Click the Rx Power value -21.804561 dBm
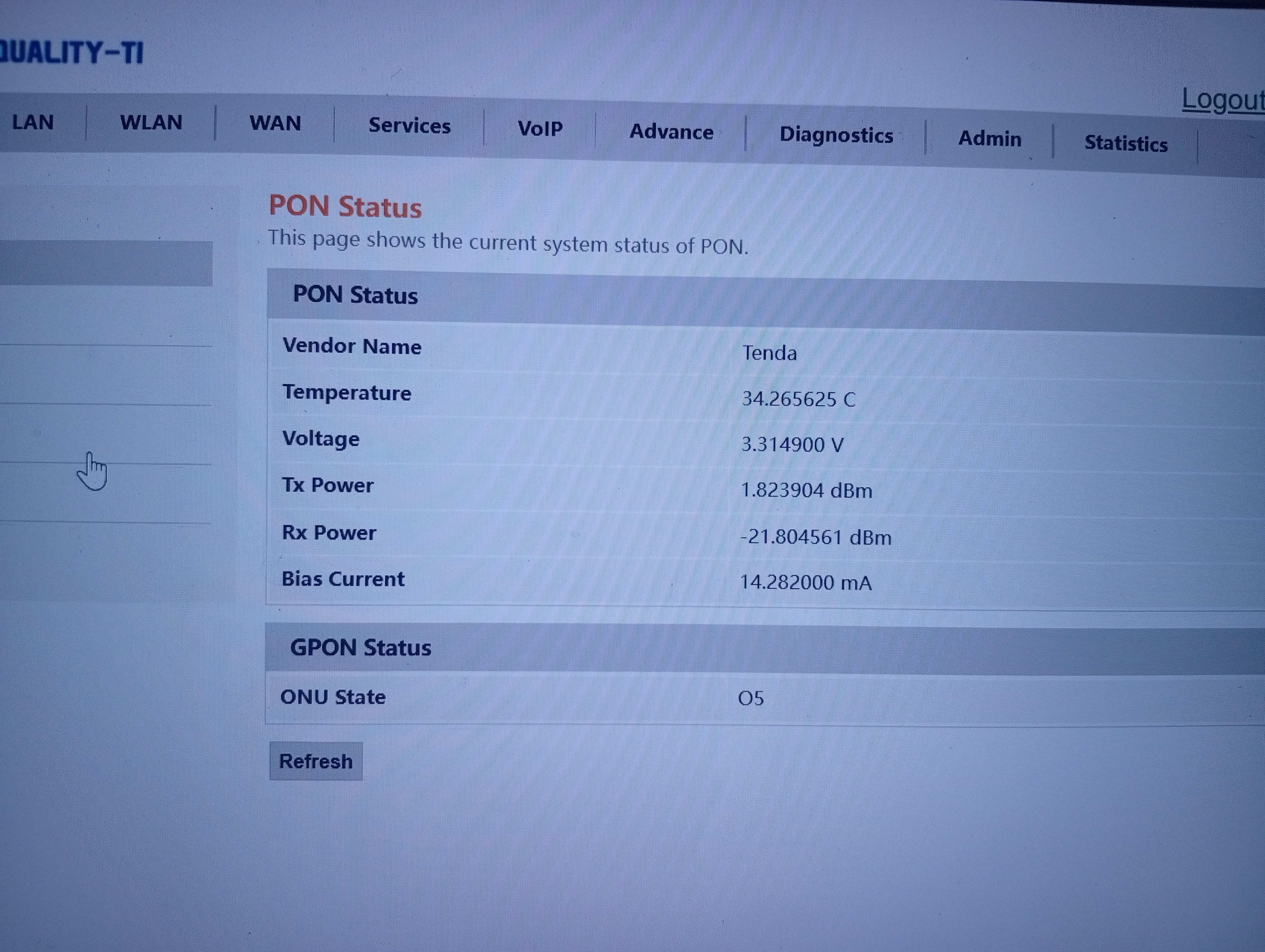The width and height of the screenshot is (1265, 952). click(815, 537)
